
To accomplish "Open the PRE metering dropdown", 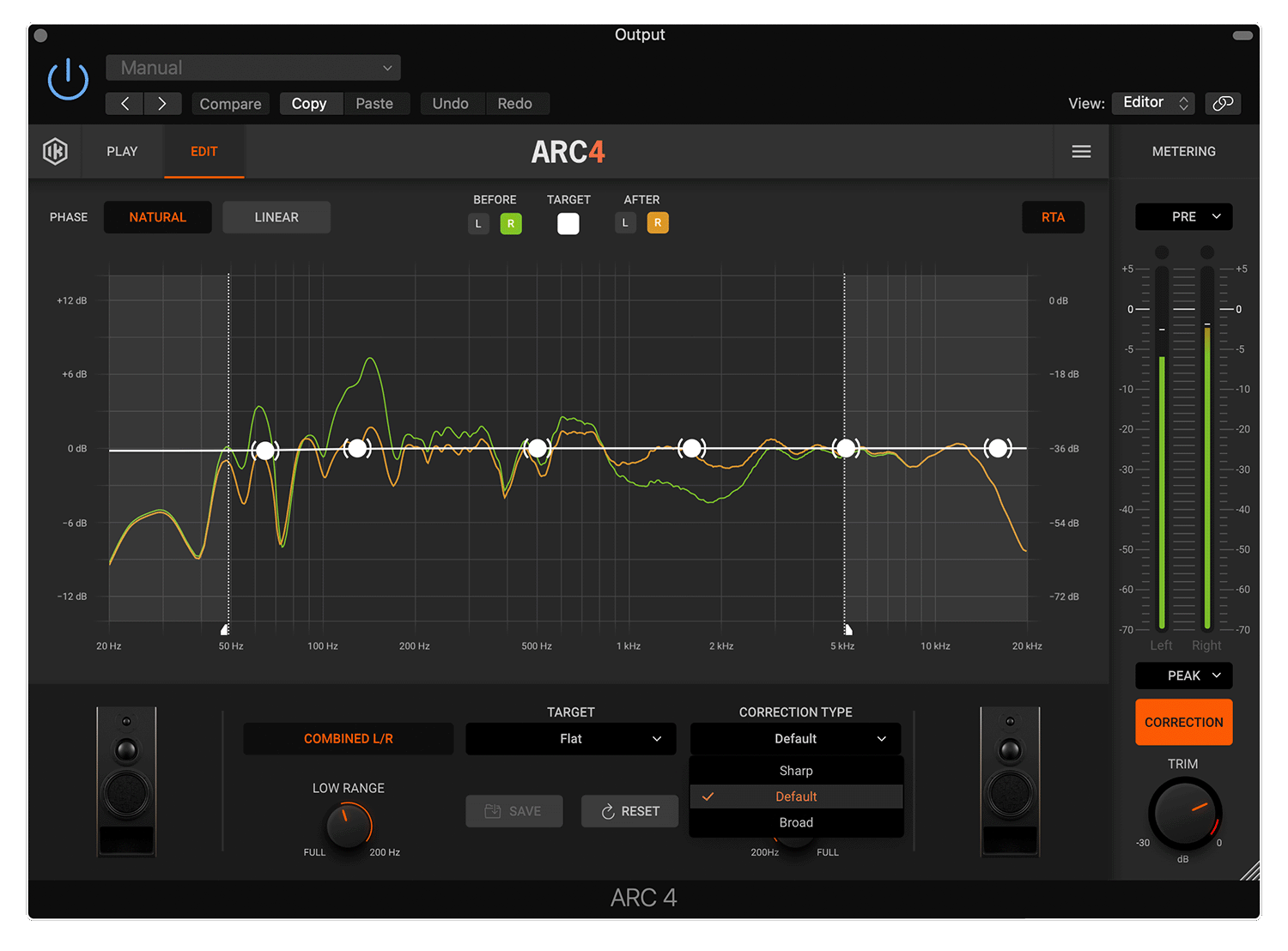I will pyautogui.click(x=1183, y=216).
